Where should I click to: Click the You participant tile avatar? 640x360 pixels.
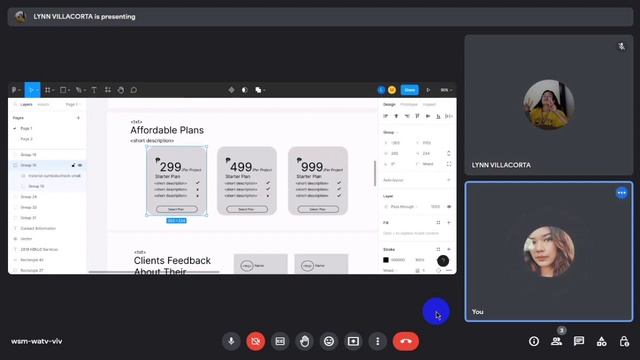[x=549, y=252]
